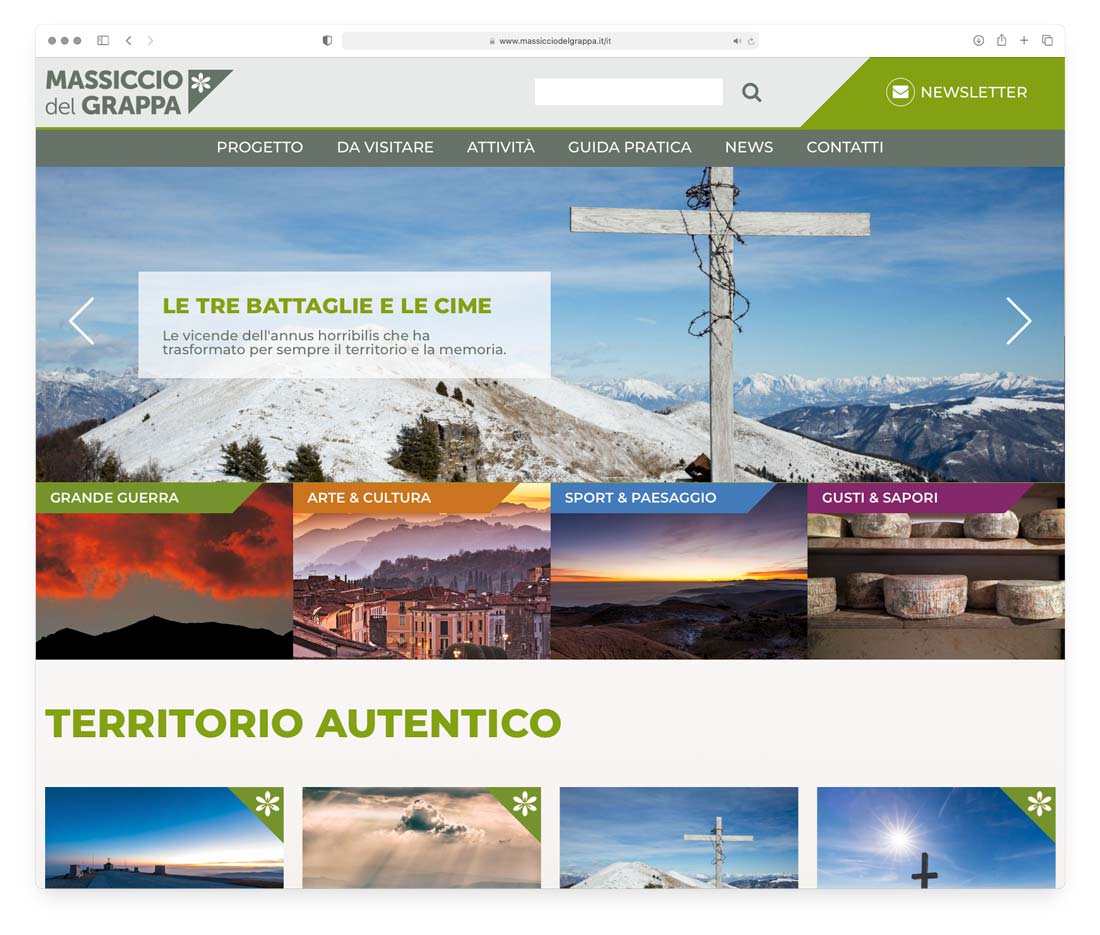Image resolution: width=1100 pixels, height=935 pixels.
Task: Open the Safari downloads icon
Action: pos(979,41)
